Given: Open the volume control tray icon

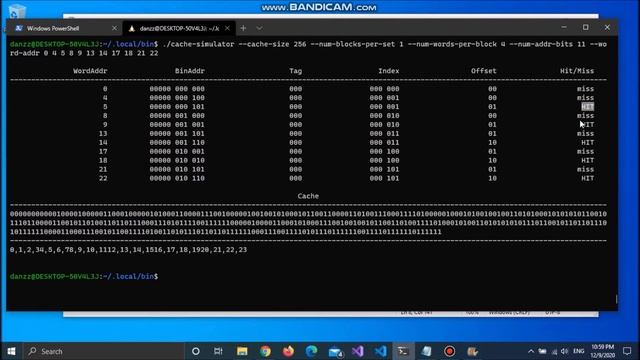Looking at the screenshot, I should point(565,351).
